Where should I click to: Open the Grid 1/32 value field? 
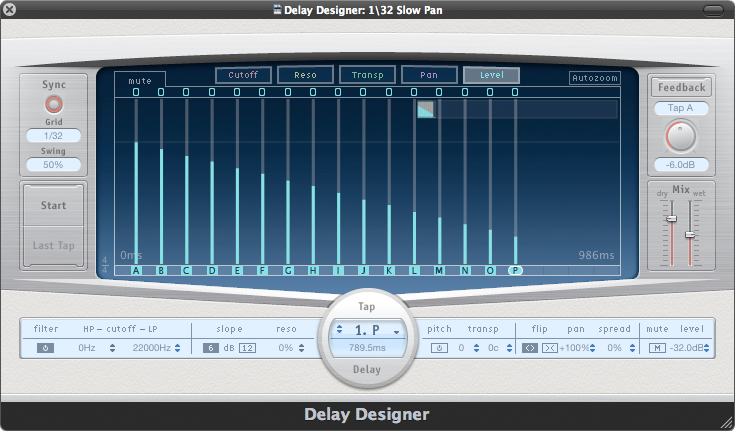53,136
